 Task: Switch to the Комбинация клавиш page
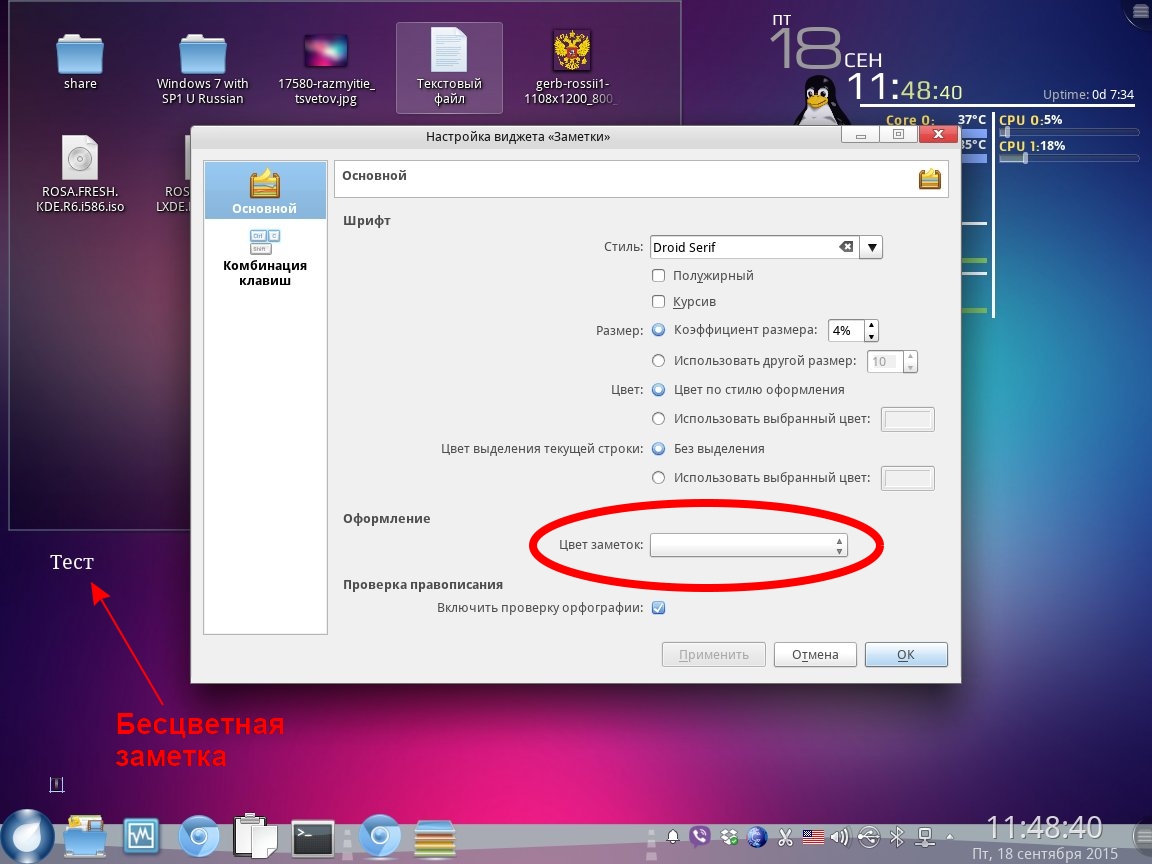pyautogui.click(x=264, y=257)
